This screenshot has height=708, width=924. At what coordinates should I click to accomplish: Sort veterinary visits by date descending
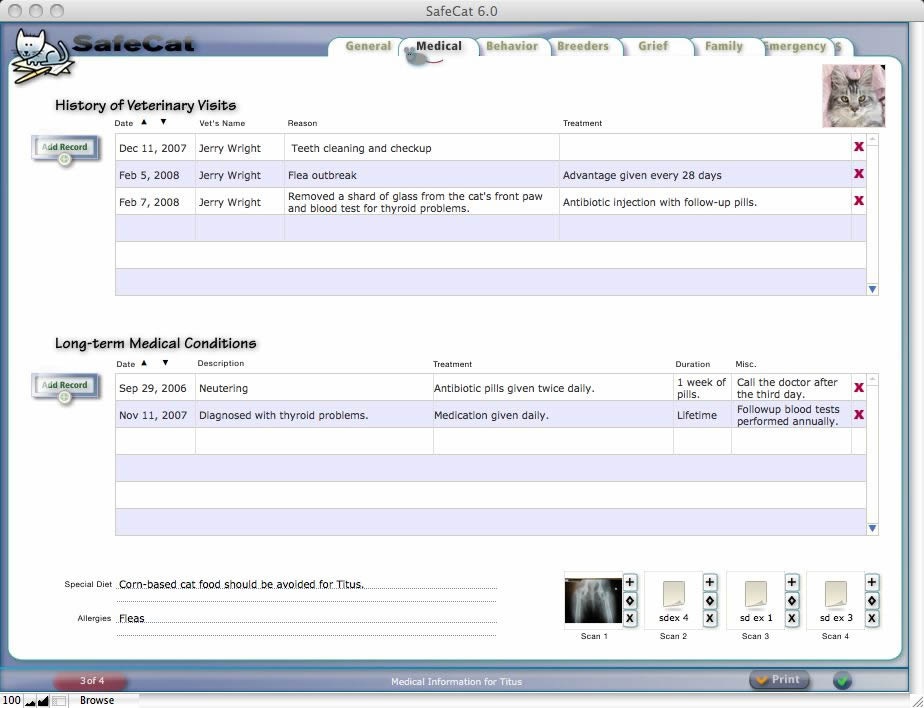click(x=163, y=122)
